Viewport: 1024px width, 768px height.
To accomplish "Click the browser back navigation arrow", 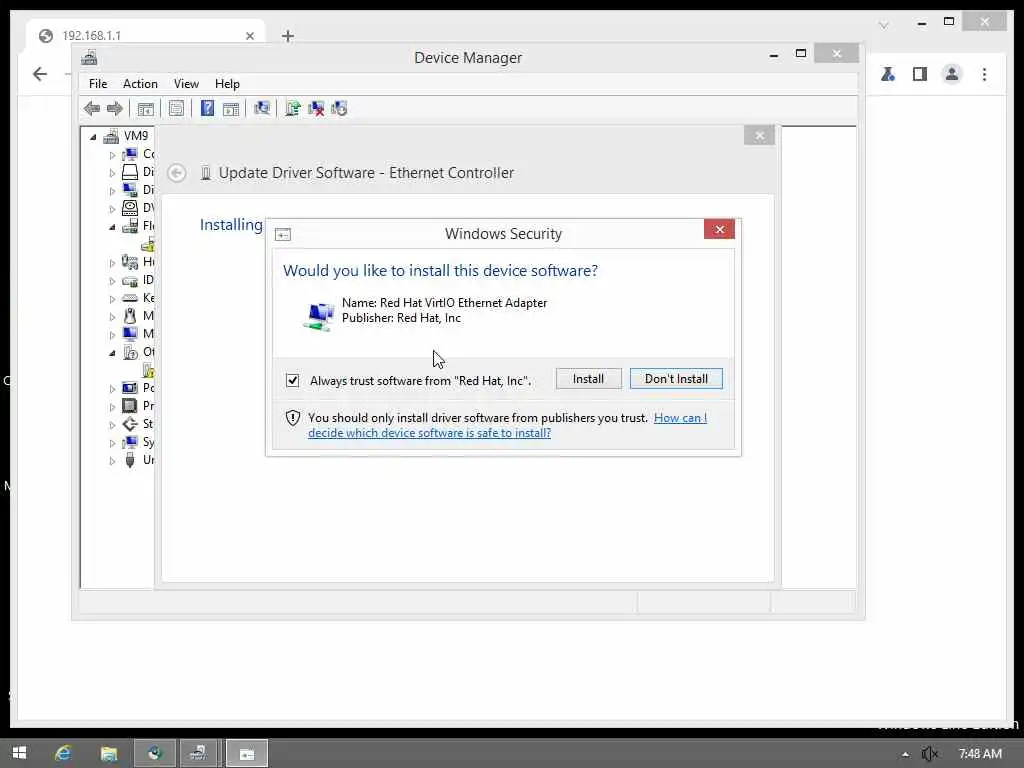I will pyautogui.click(x=40, y=74).
